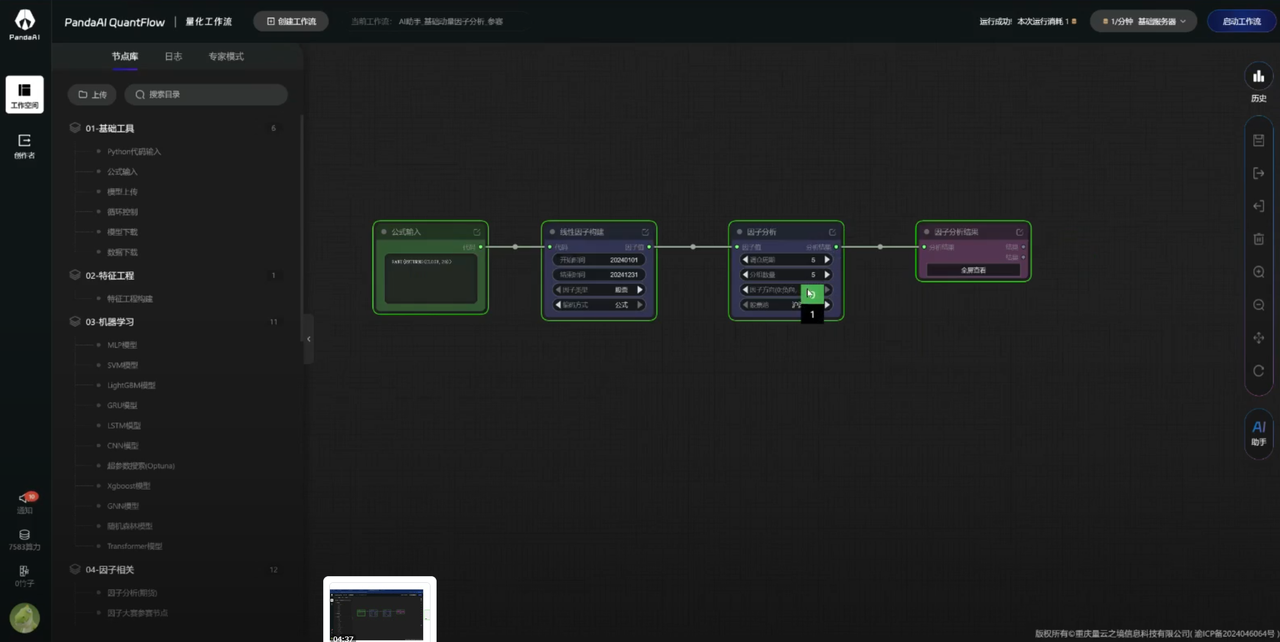Screen dimensions: 1280x642
Task: Toggle the edit icon on 公式输入 node
Action: pos(477,232)
